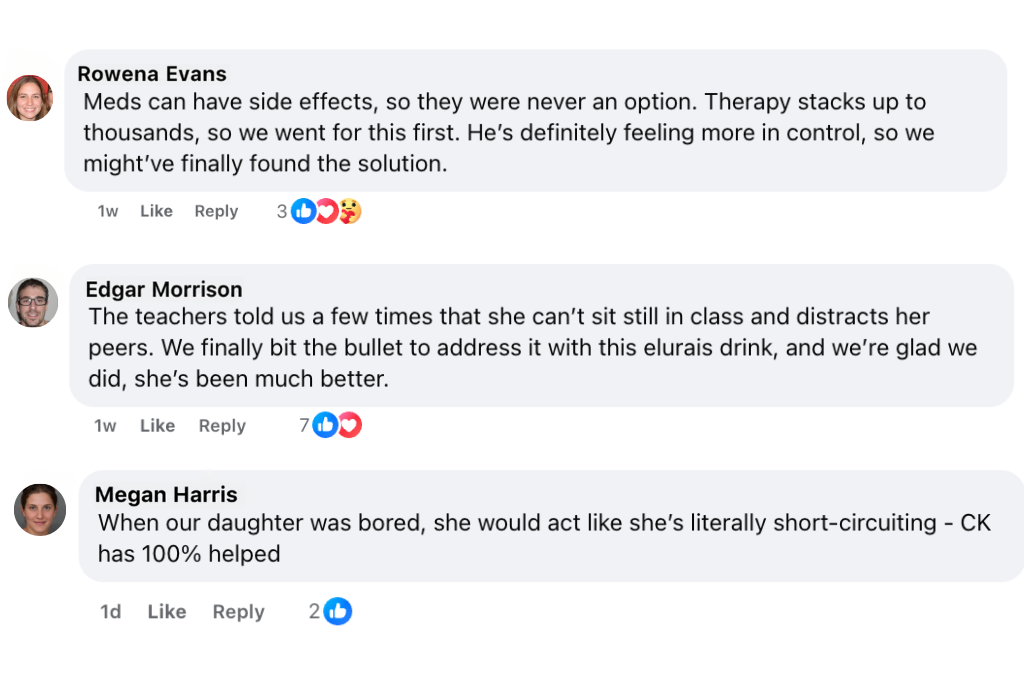
Task: Open the Edgar Morrison name link
Action: [x=164, y=290]
